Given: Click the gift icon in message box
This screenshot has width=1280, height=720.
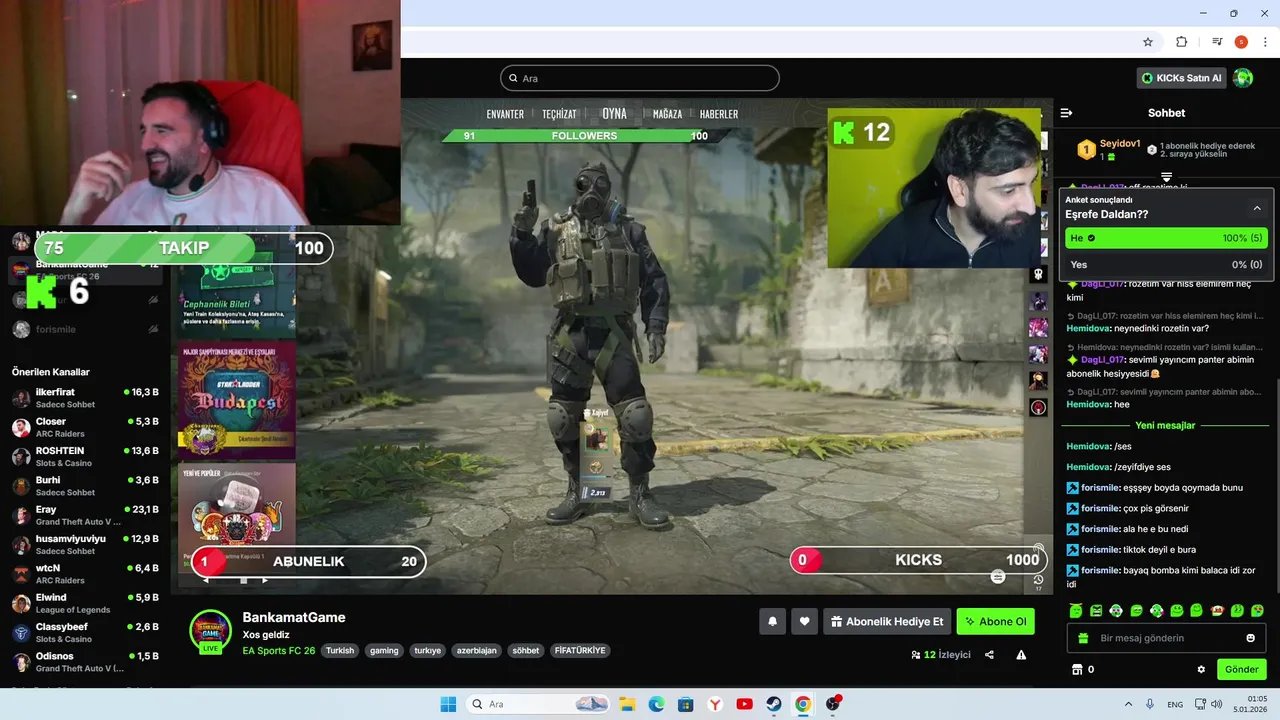Looking at the screenshot, I should (x=1082, y=638).
